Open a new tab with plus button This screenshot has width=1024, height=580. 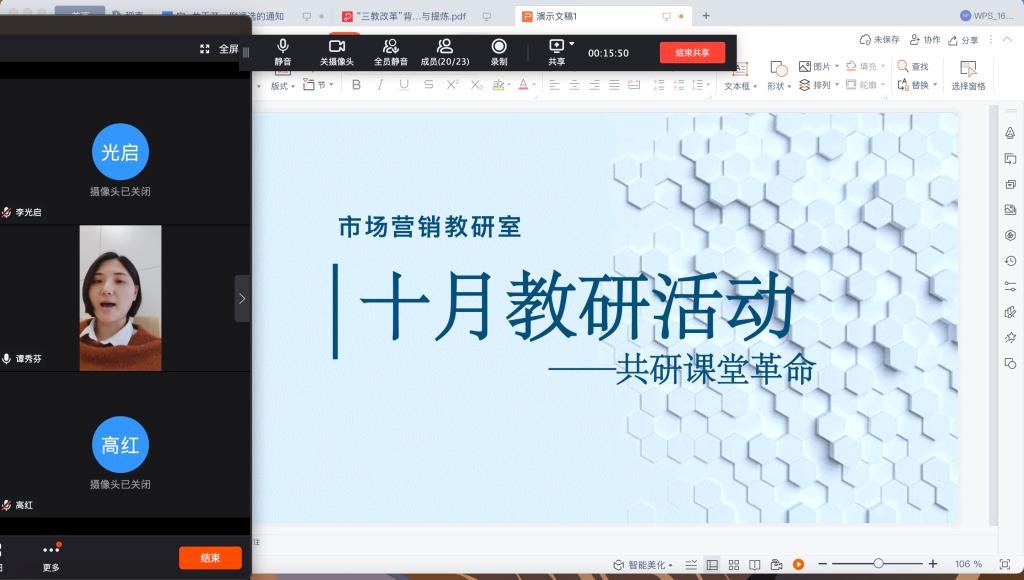[x=706, y=16]
